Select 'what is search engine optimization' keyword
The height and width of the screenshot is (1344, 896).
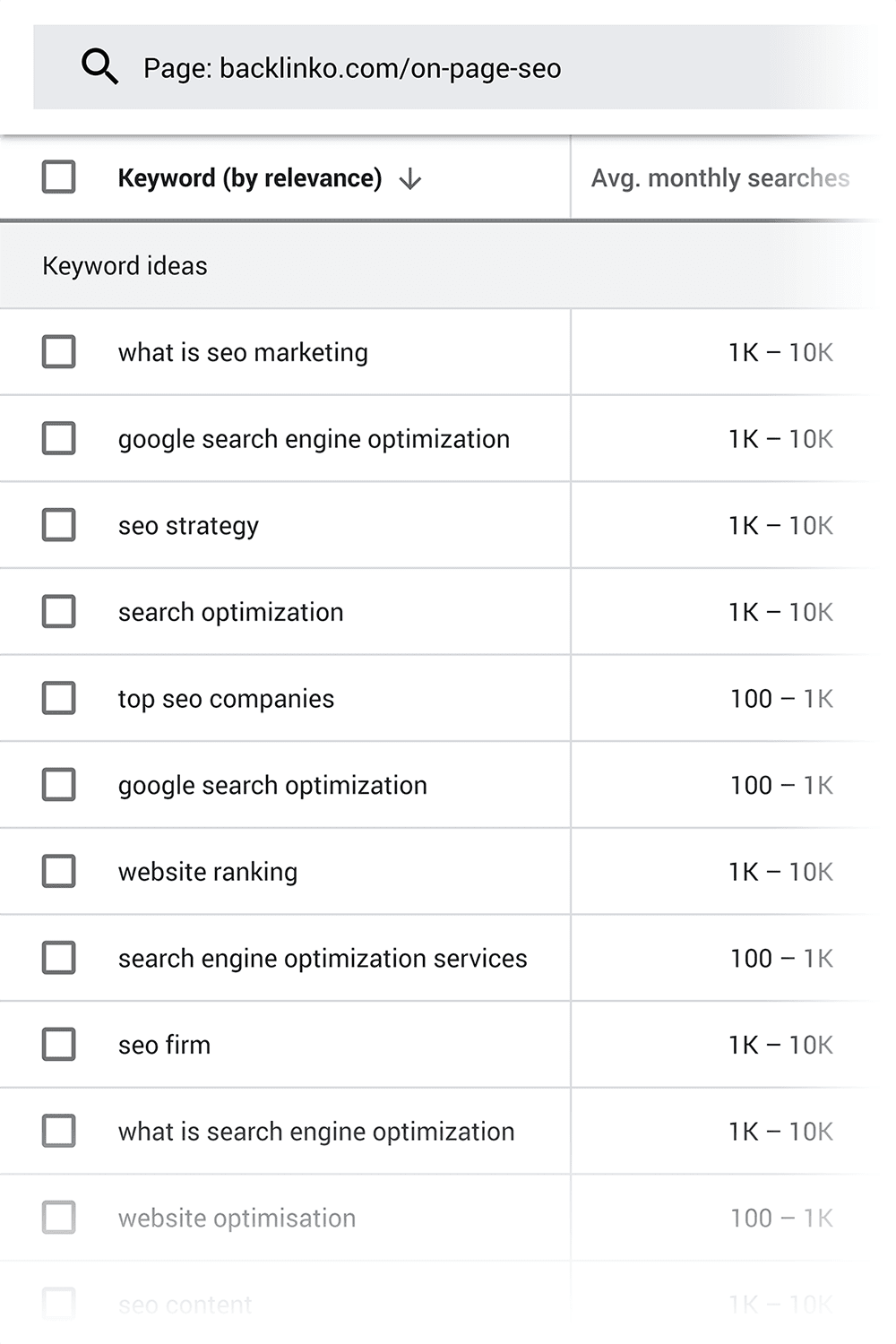tap(316, 1132)
